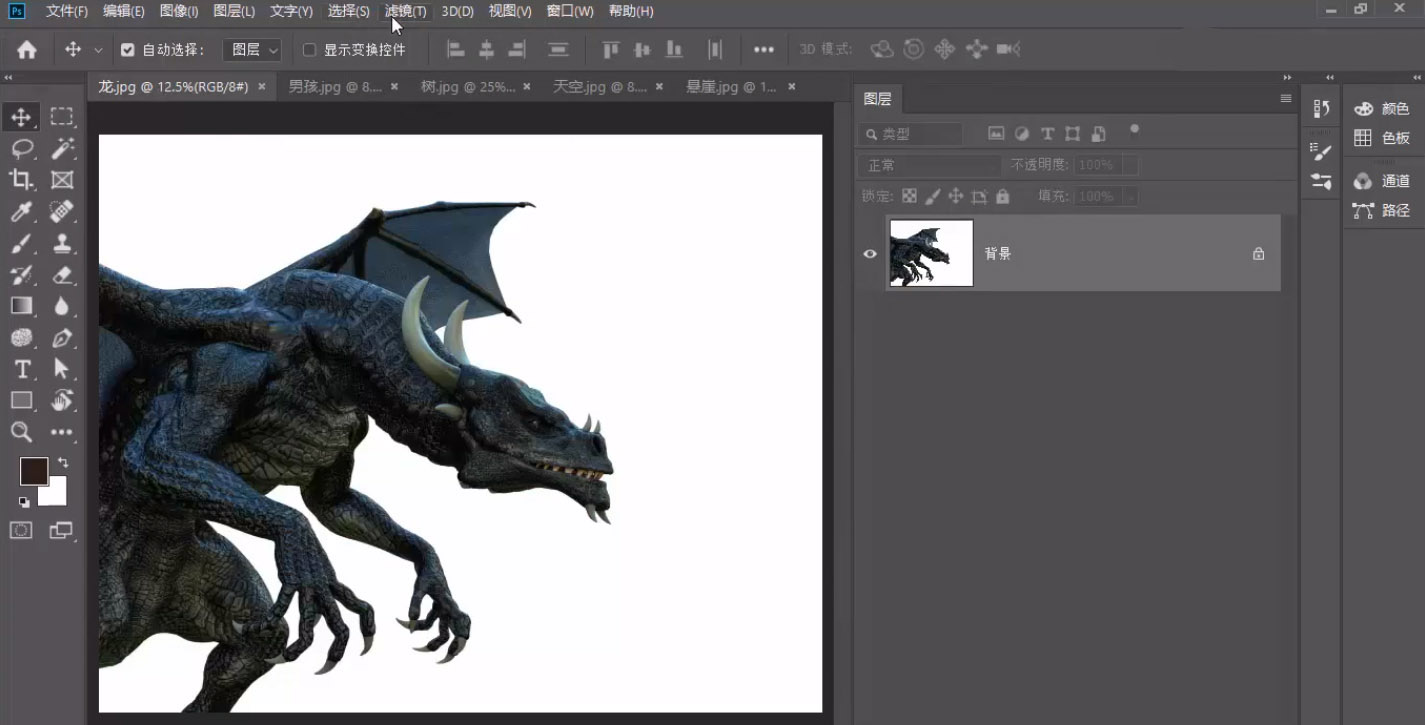Viewport: 1425px width, 725px height.
Task: Change screen mode
Action: (62, 530)
